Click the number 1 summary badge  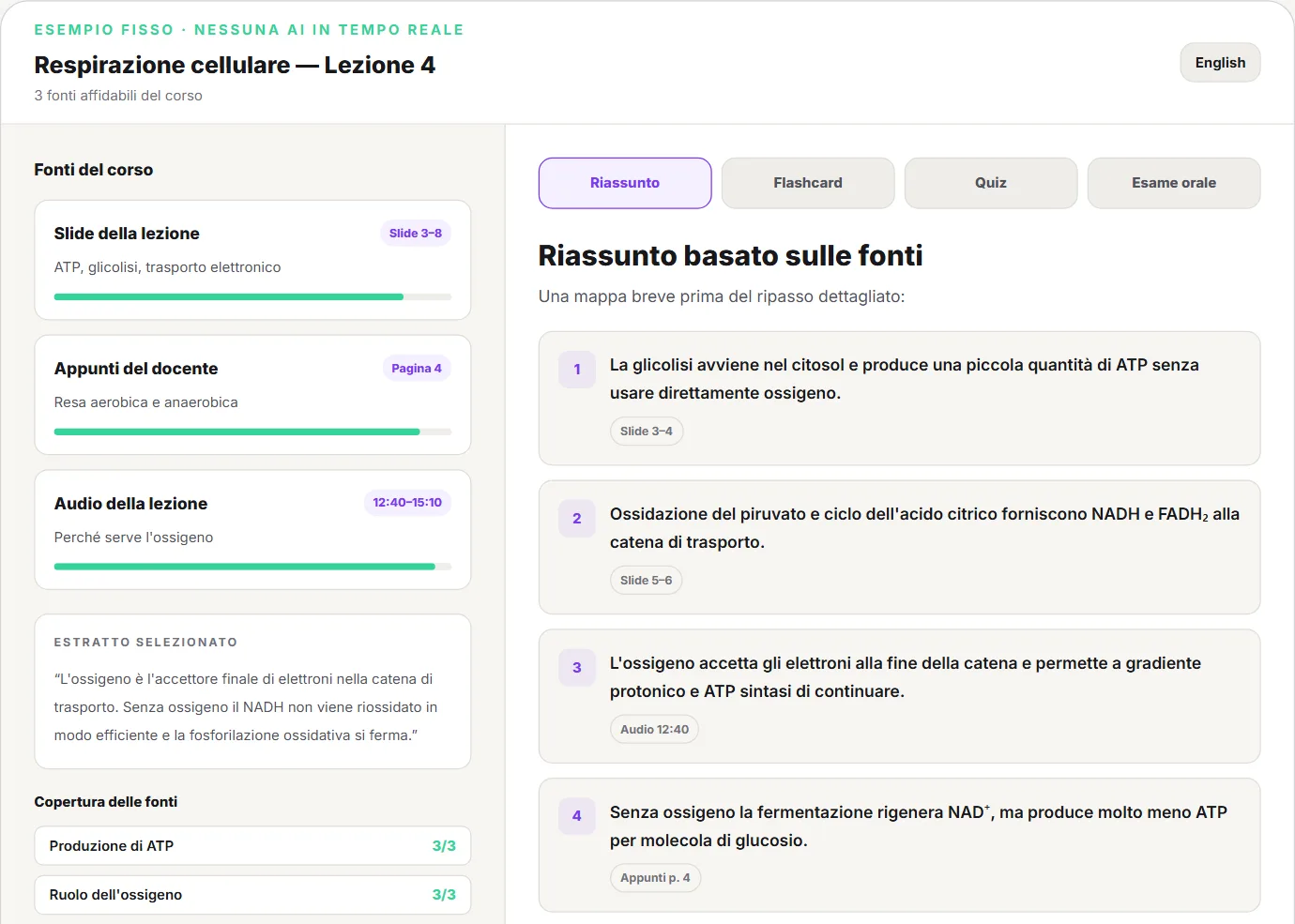coord(577,370)
